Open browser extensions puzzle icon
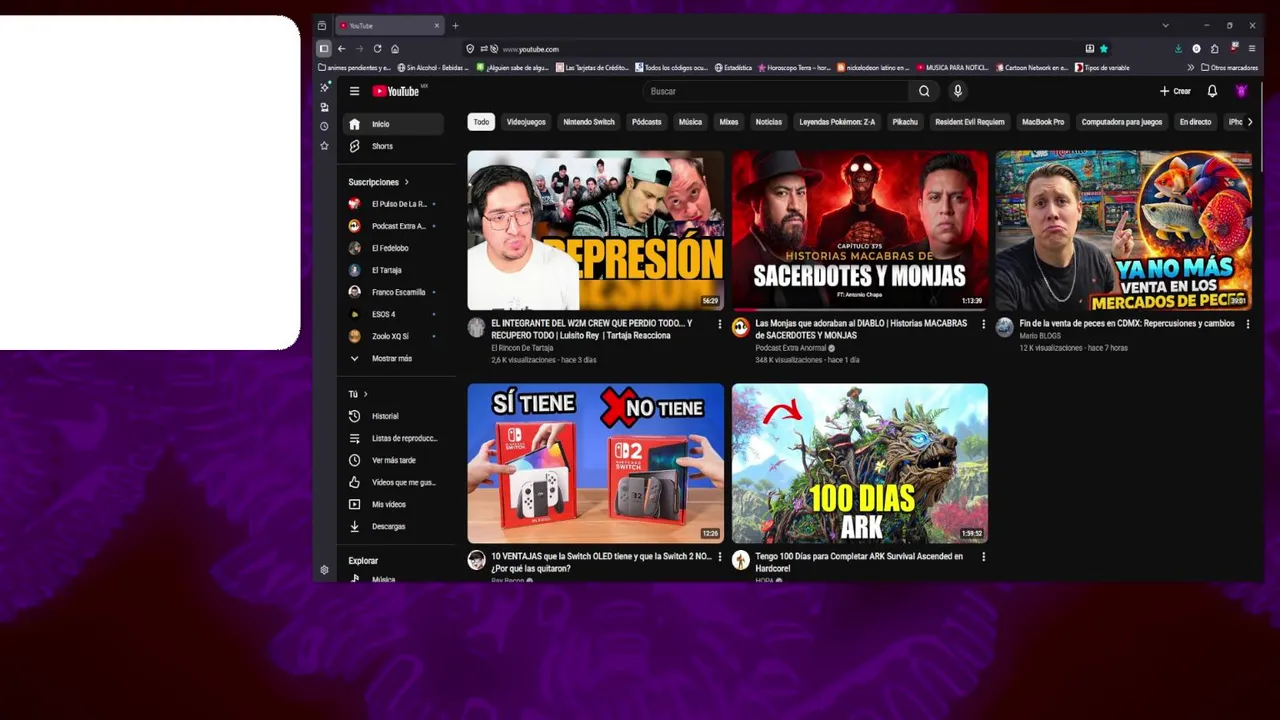This screenshot has width=1280, height=720. coord(1214,48)
